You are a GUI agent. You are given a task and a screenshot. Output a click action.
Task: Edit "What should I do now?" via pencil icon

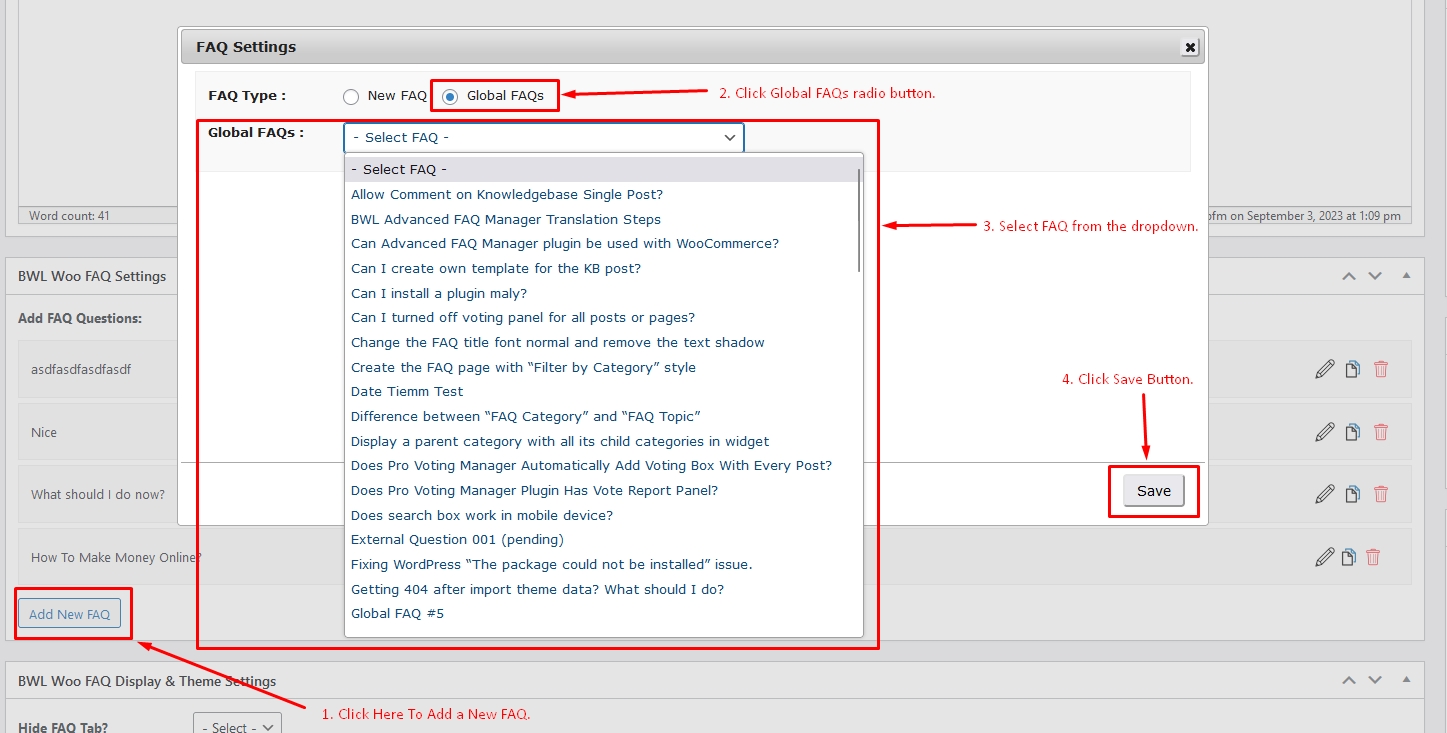(x=1323, y=493)
